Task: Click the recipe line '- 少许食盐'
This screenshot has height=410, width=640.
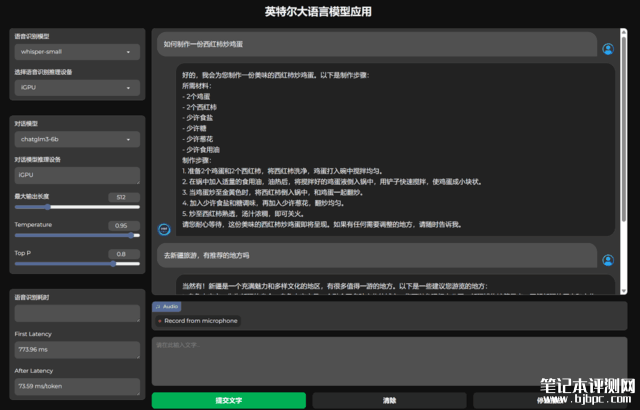Action: 198,118
